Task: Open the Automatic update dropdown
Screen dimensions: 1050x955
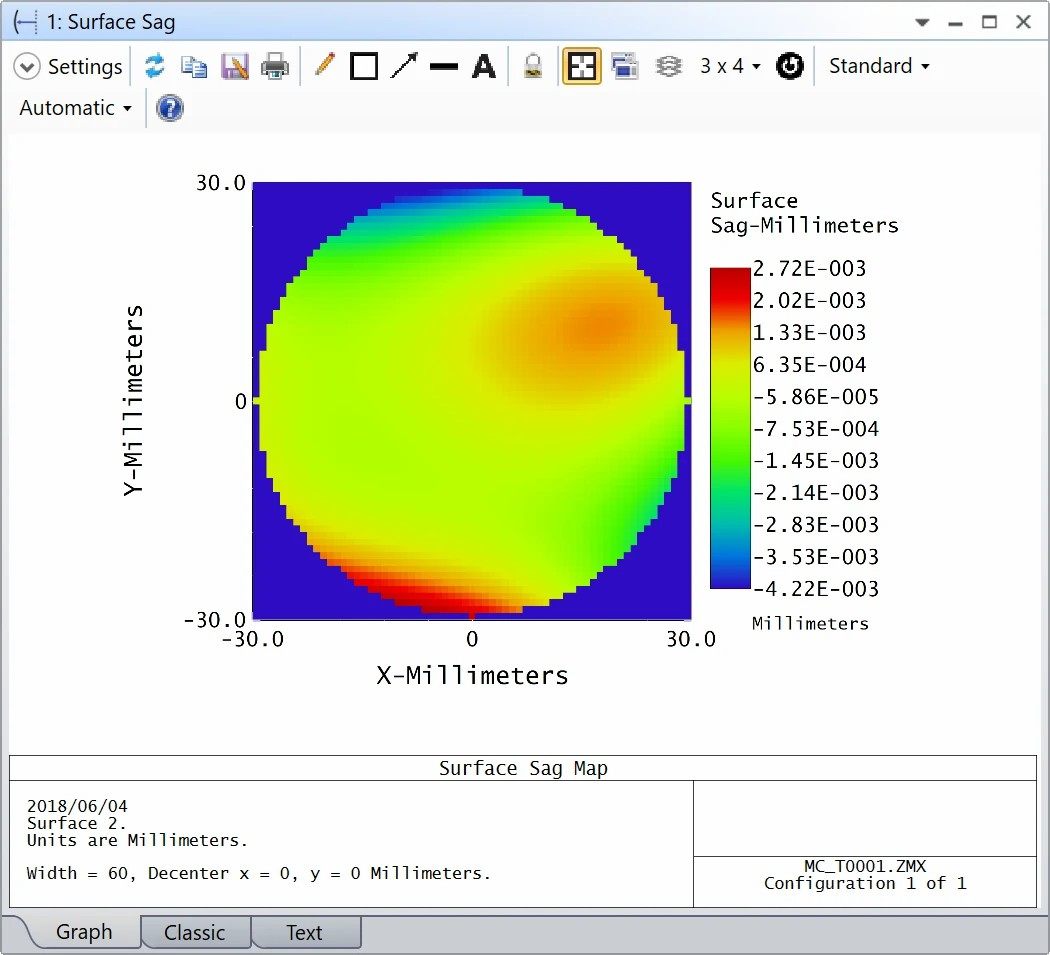Action: point(76,108)
